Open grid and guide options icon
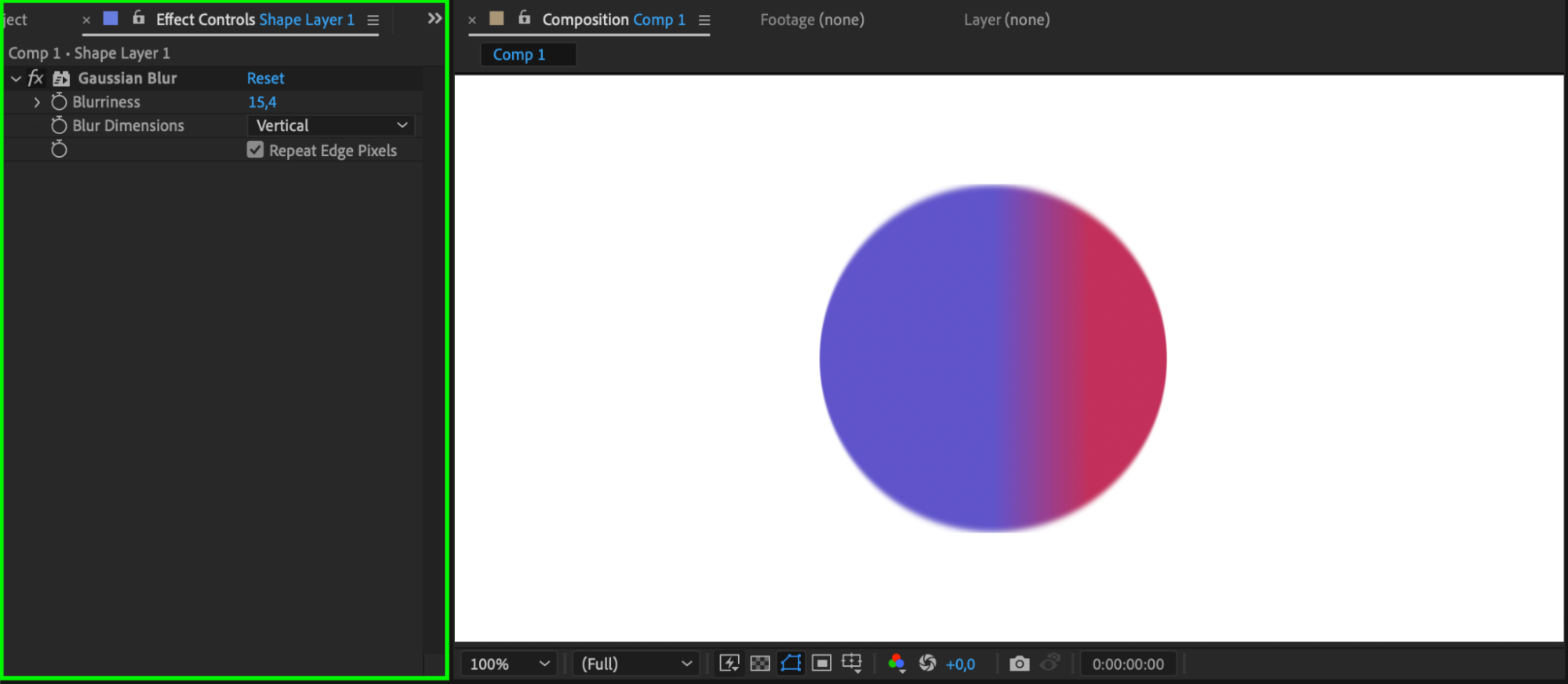Image resolution: width=1568 pixels, height=684 pixels. click(x=852, y=664)
